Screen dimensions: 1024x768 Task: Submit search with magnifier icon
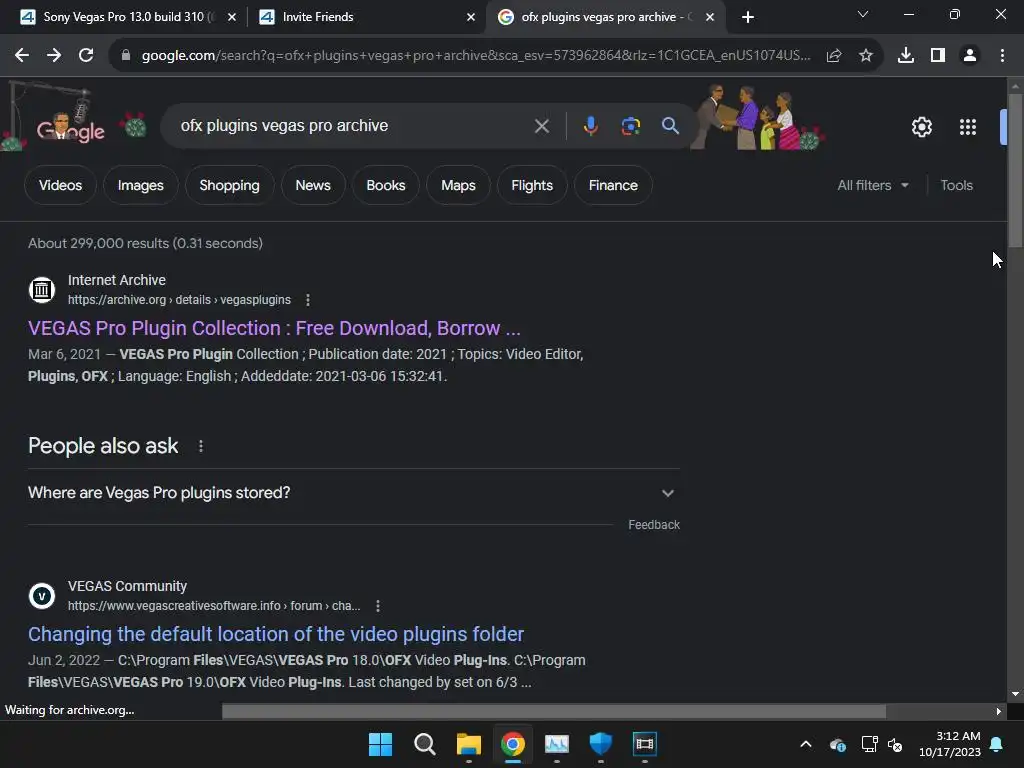(670, 125)
